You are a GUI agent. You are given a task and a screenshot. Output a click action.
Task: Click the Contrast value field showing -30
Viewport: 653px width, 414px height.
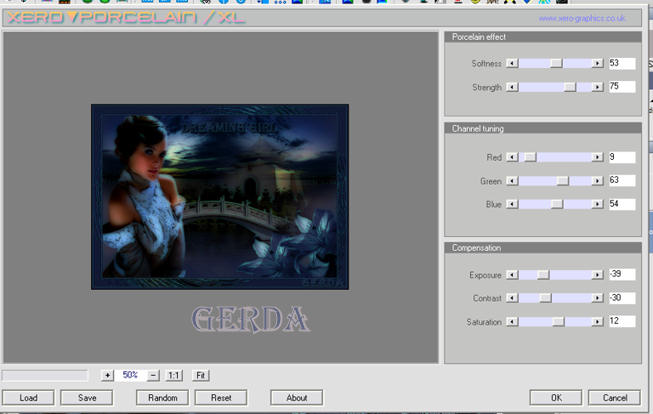click(x=622, y=298)
